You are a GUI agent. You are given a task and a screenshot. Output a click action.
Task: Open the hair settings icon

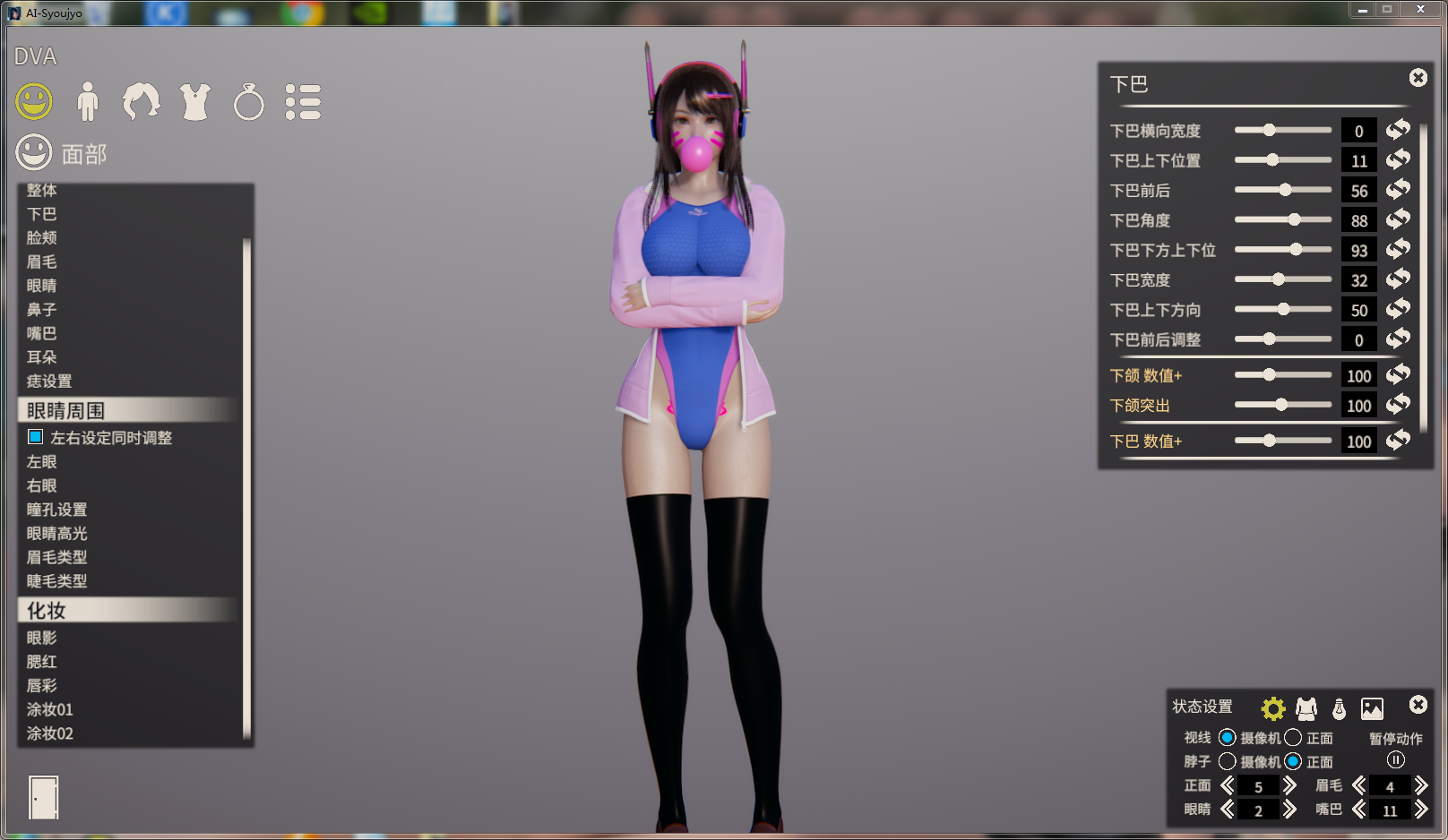click(x=141, y=102)
